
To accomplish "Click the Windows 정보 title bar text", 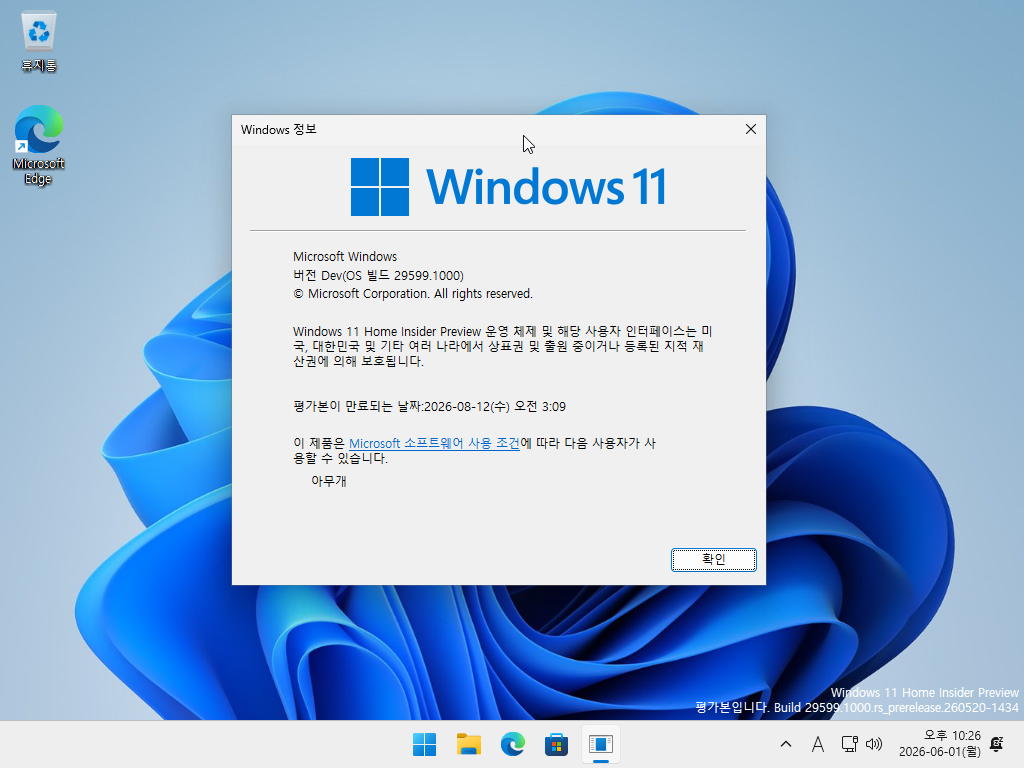I will pyautogui.click(x=278, y=129).
